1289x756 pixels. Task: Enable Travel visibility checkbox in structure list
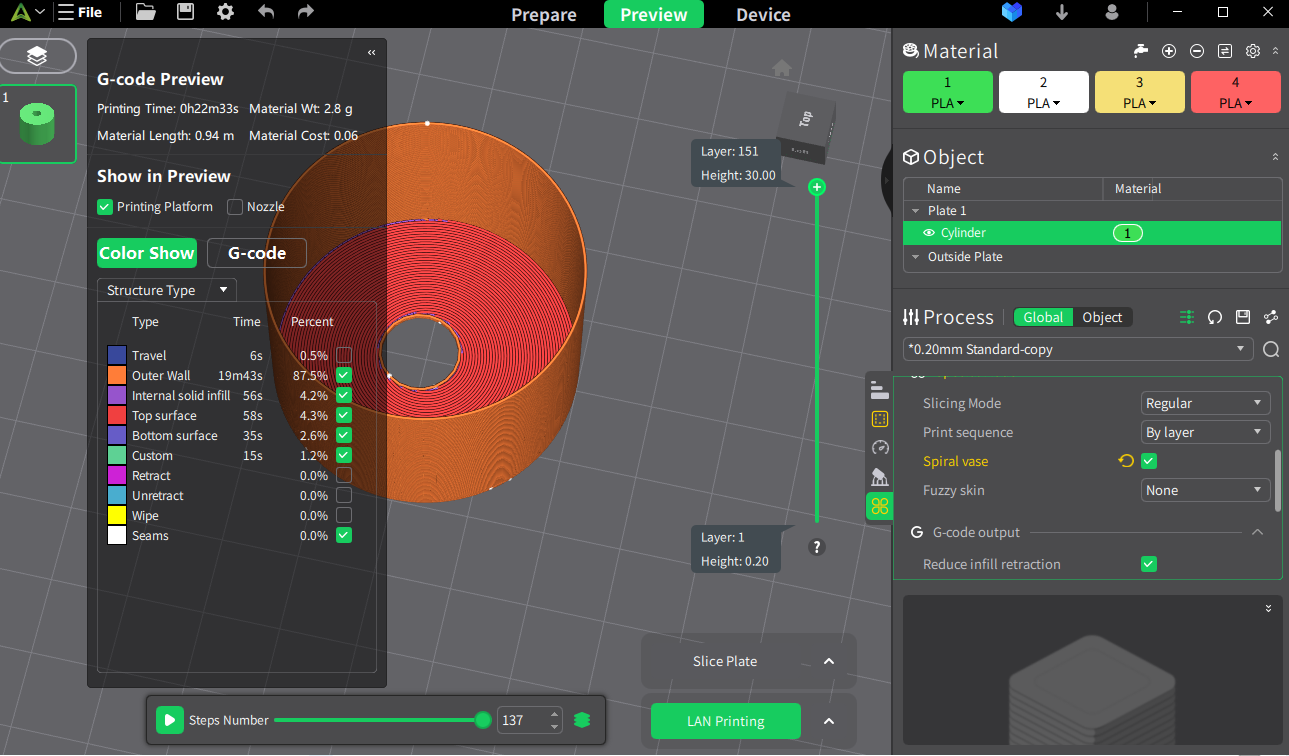(x=344, y=355)
